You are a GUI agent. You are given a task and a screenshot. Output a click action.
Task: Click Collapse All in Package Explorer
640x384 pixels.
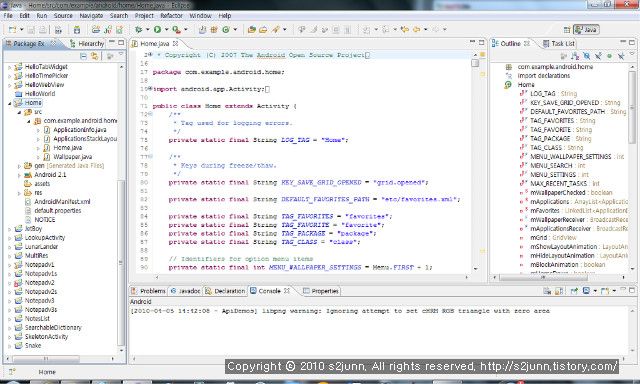(83, 56)
